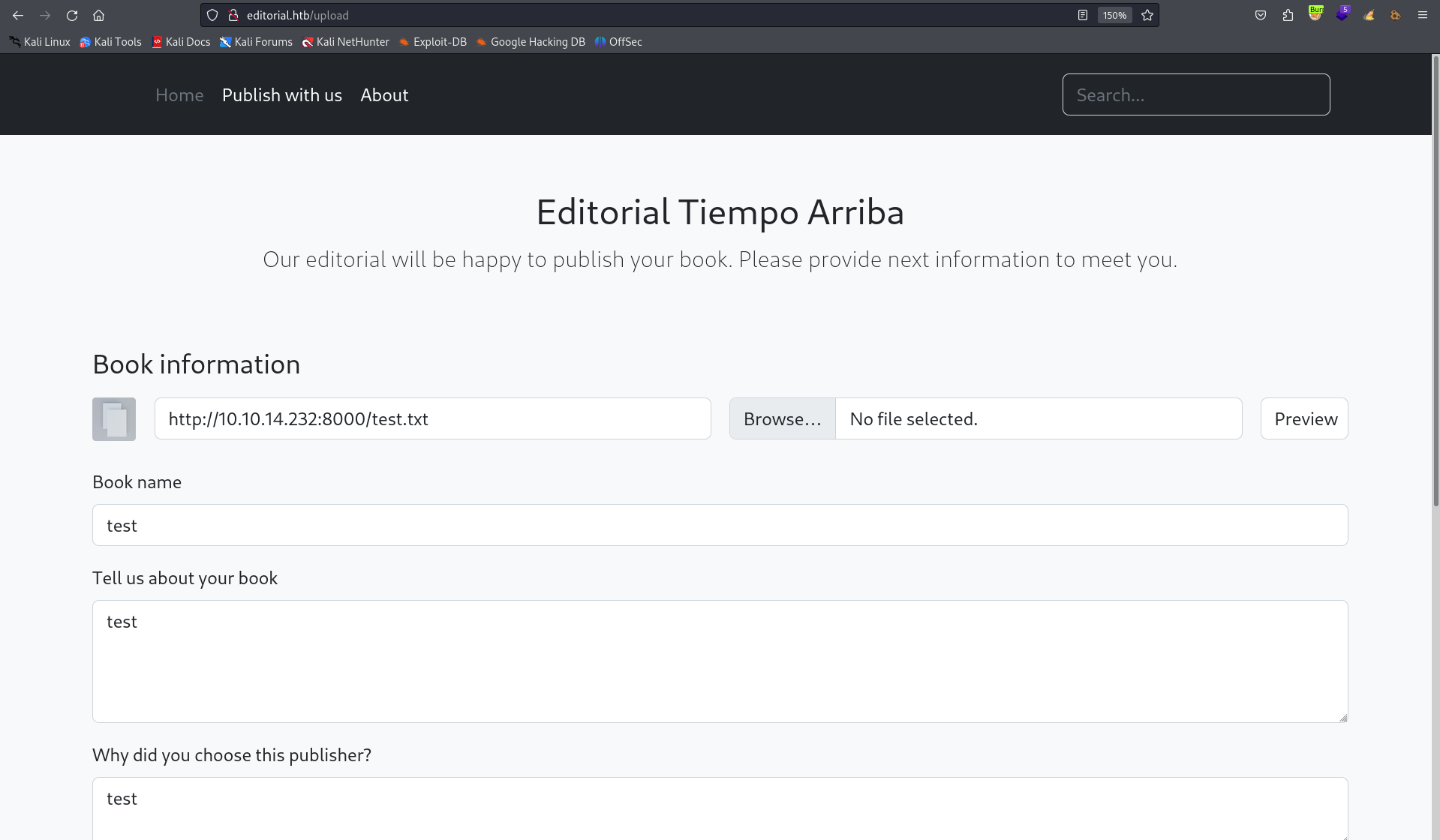Image resolution: width=1440 pixels, height=840 pixels.
Task: Open the Kali Forums bookmark
Action: click(256, 42)
